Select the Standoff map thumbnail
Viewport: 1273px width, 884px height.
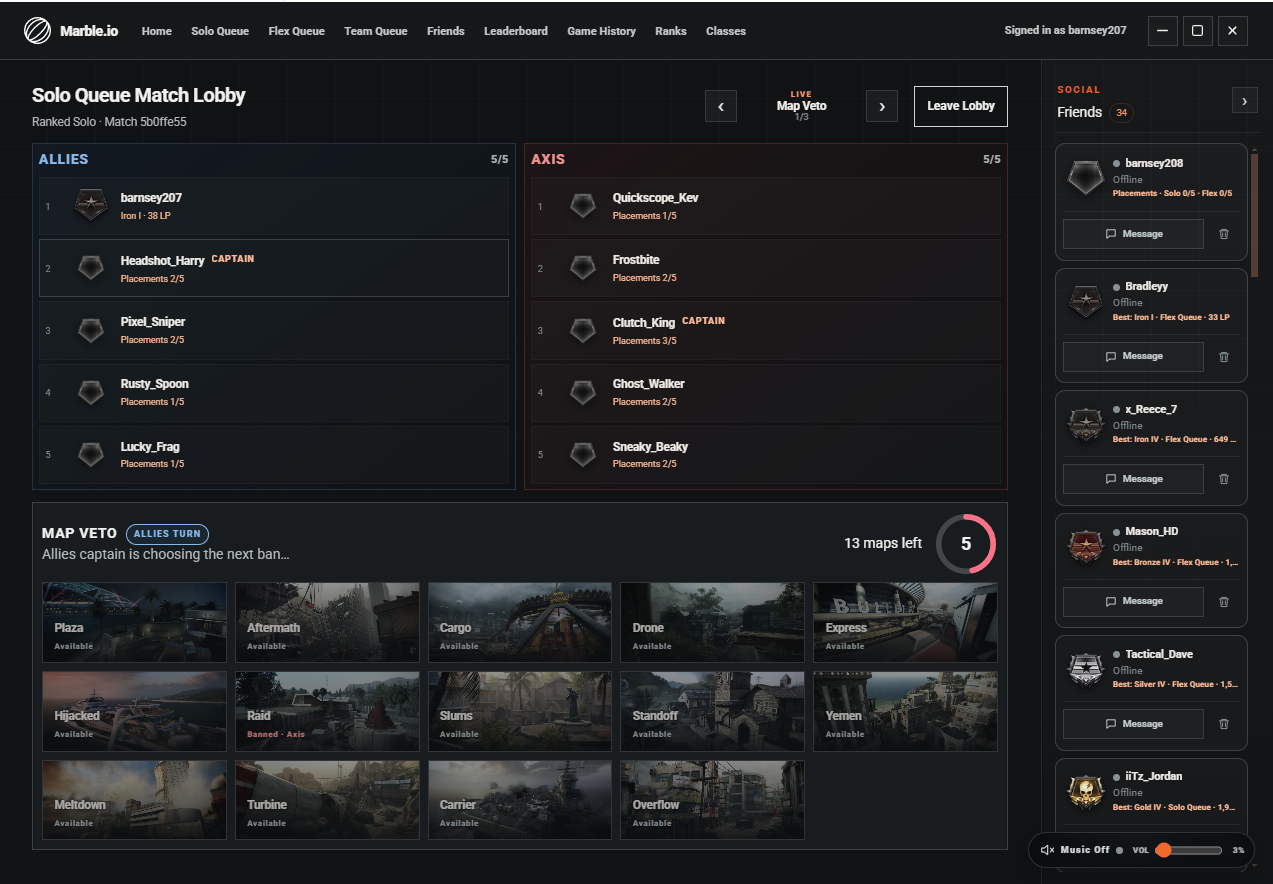[x=712, y=711]
